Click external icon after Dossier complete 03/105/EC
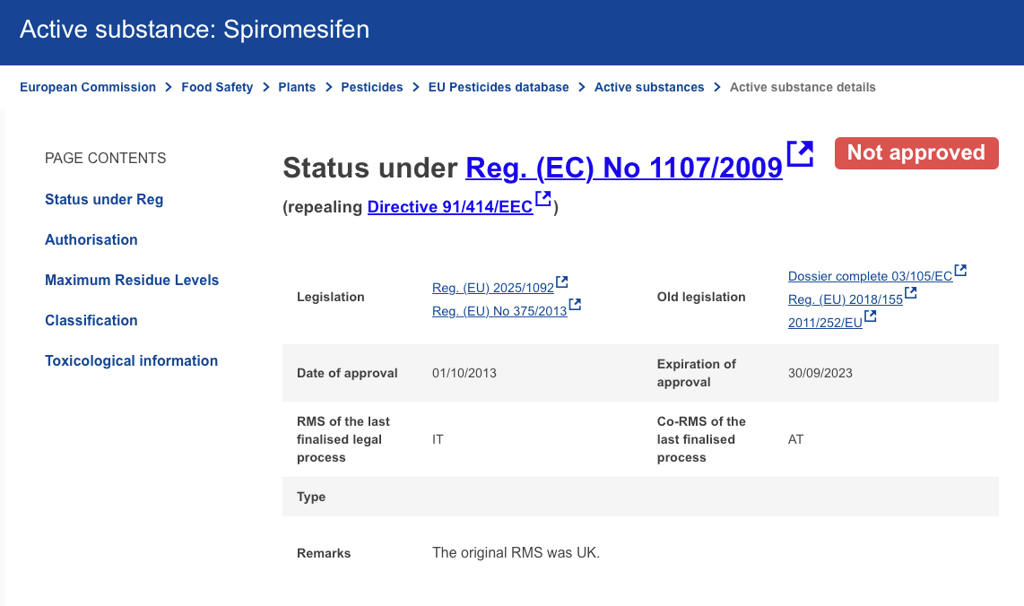The image size is (1024, 606). coord(961,271)
